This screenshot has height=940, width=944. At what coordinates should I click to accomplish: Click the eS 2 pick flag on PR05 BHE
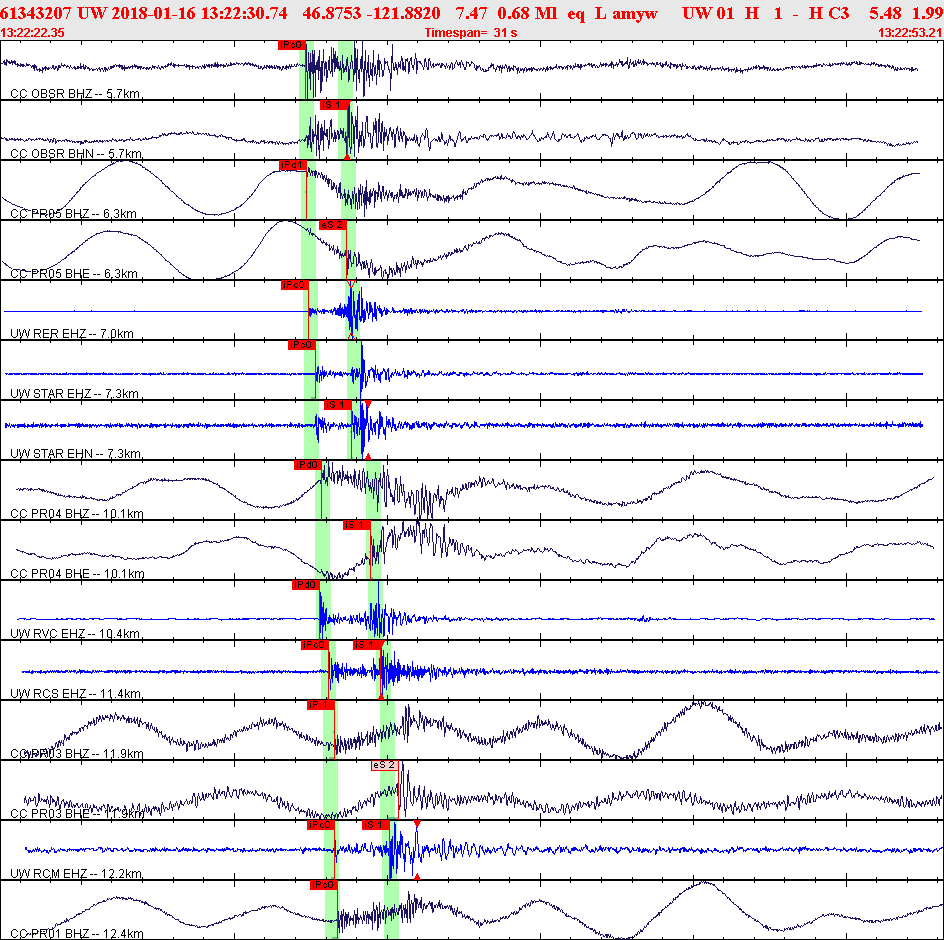click(x=332, y=225)
